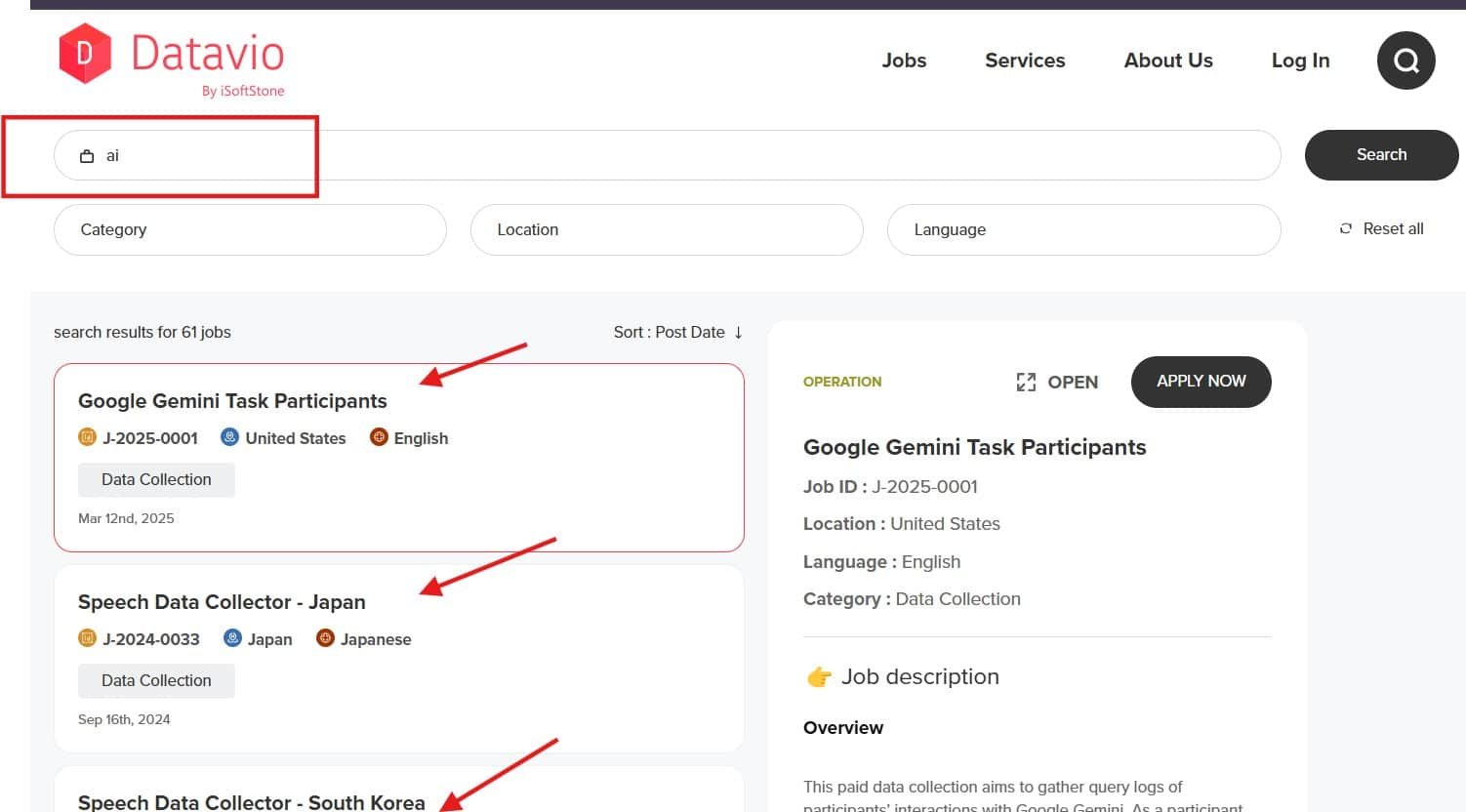
Task: Open the Jobs menu item
Action: tap(904, 61)
